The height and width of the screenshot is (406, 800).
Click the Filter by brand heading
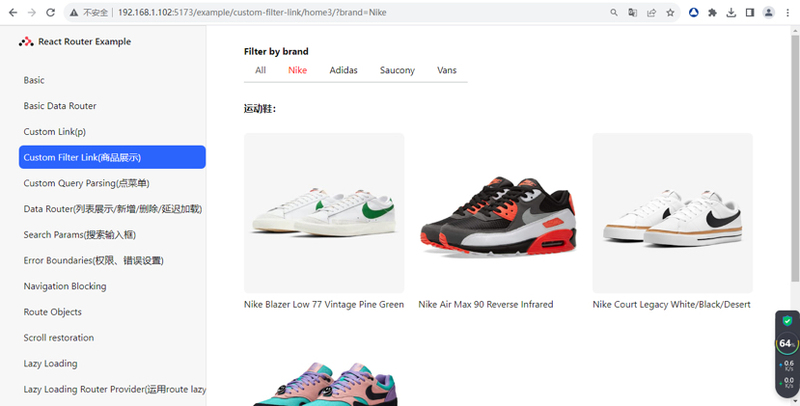[x=276, y=52]
